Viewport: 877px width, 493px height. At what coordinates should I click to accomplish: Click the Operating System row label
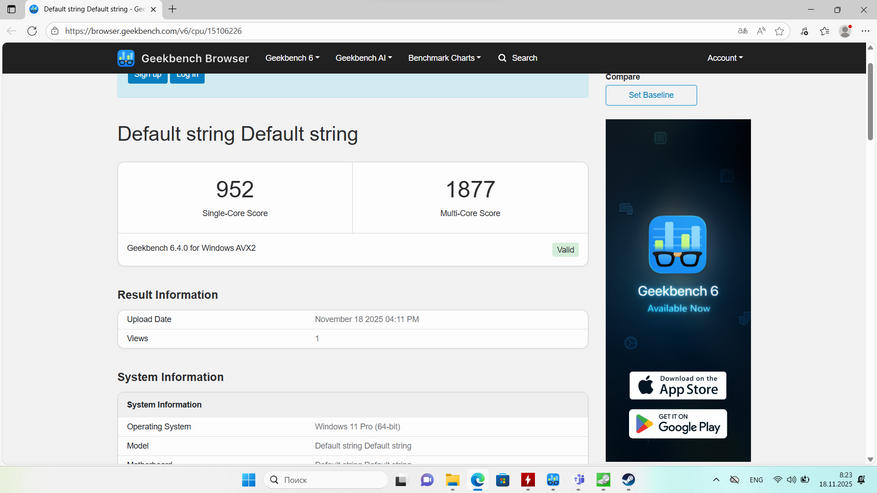pos(159,426)
